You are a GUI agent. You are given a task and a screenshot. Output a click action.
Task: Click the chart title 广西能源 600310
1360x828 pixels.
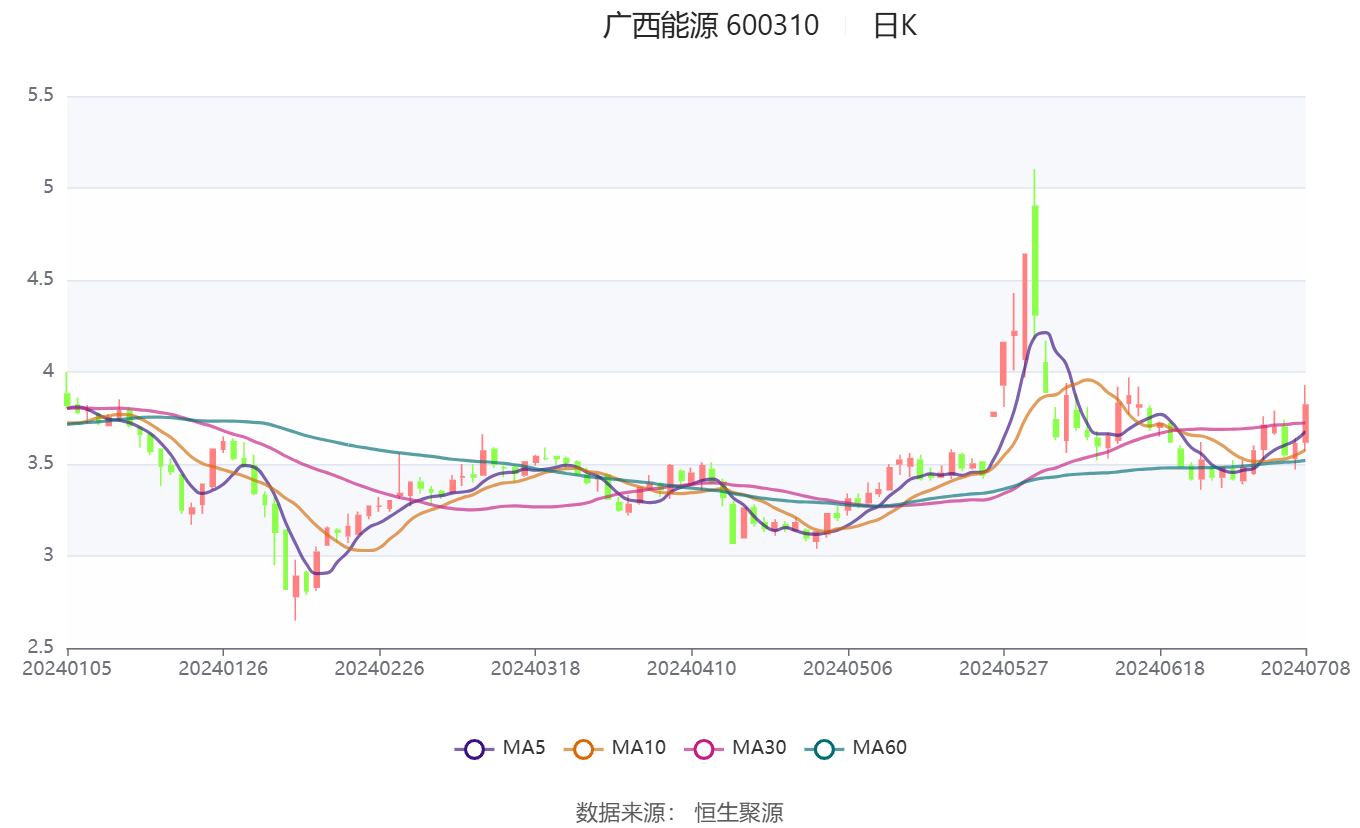click(710, 25)
